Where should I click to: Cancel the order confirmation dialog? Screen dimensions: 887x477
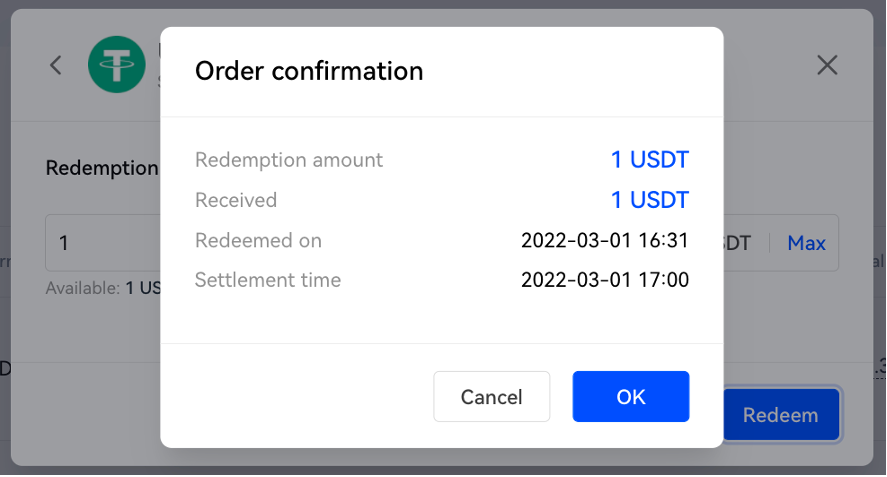(x=492, y=397)
